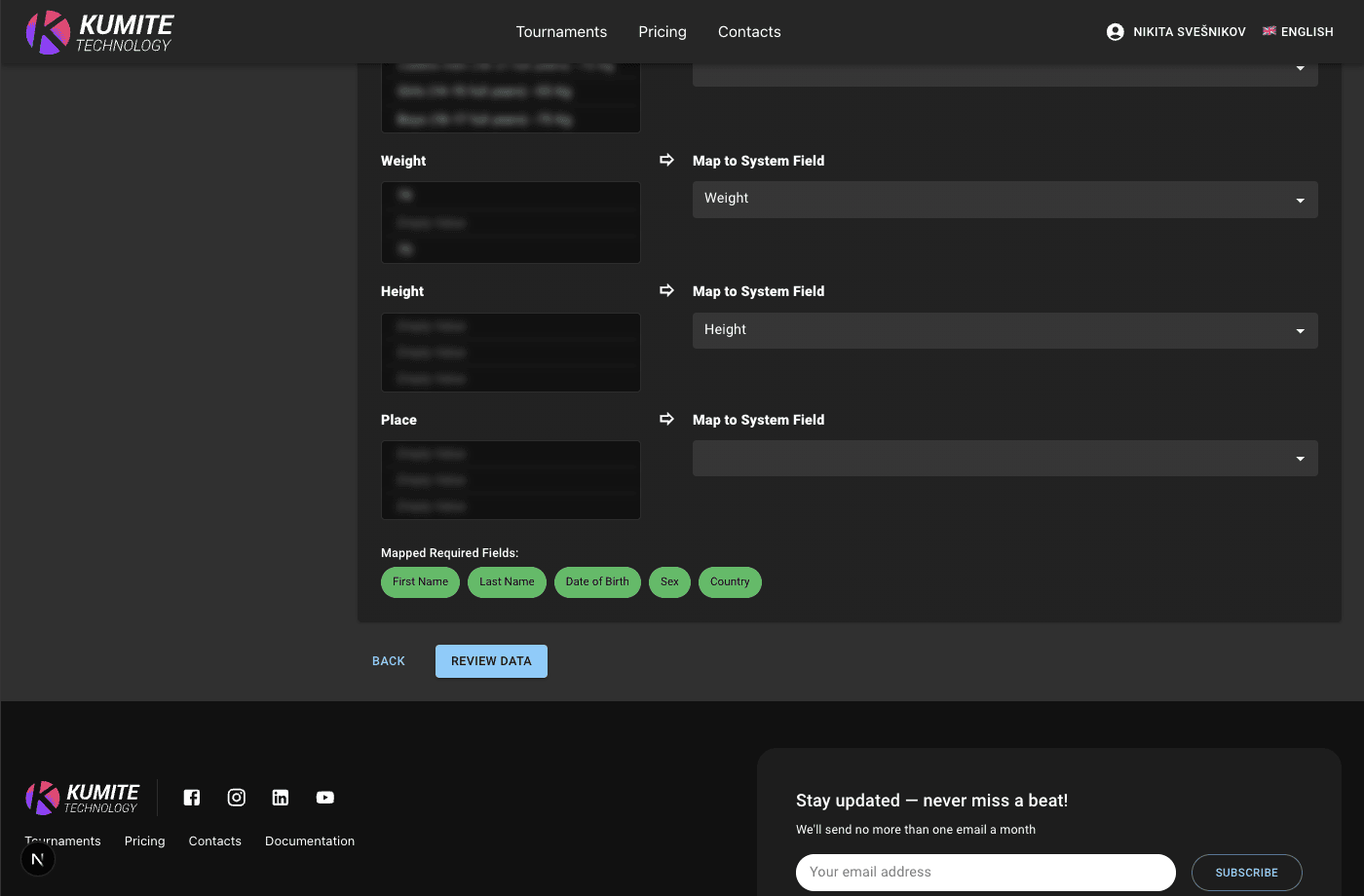Open the Documentation footer link
The width and height of the screenshot is (1364, 896).
coord(310,841)
